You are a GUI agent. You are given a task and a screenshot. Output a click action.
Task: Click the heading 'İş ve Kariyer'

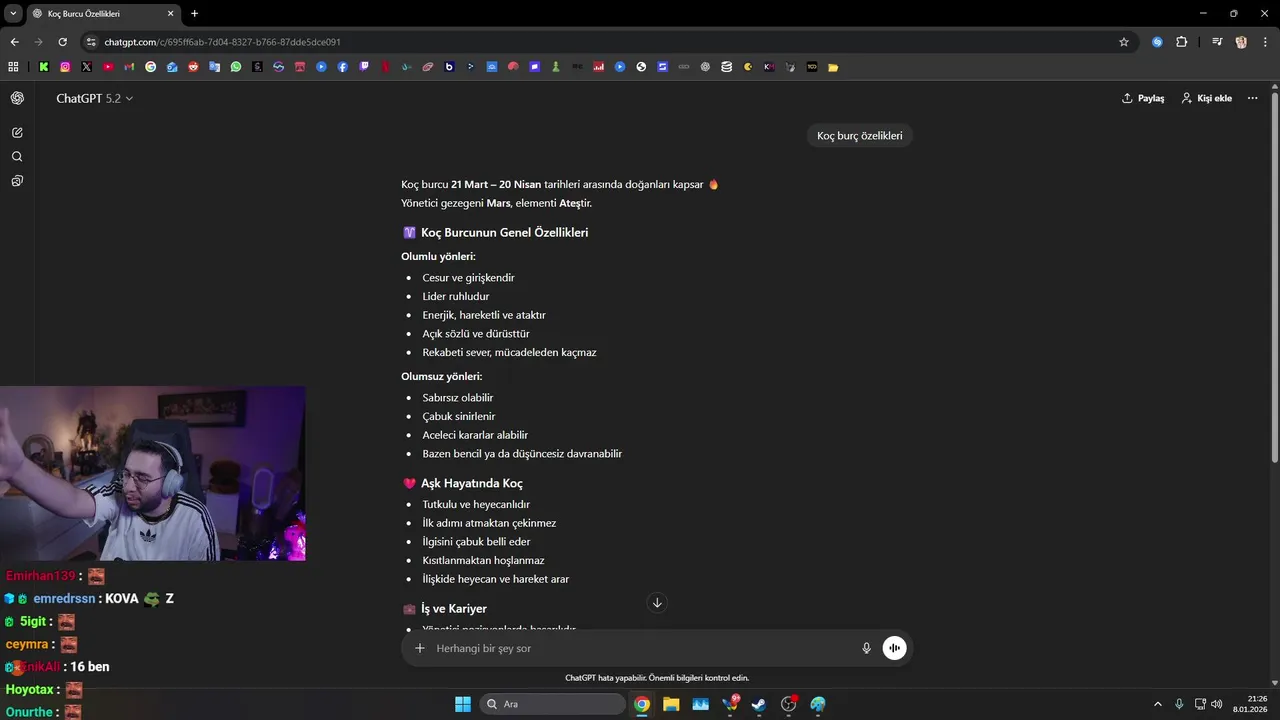point(453,609)
